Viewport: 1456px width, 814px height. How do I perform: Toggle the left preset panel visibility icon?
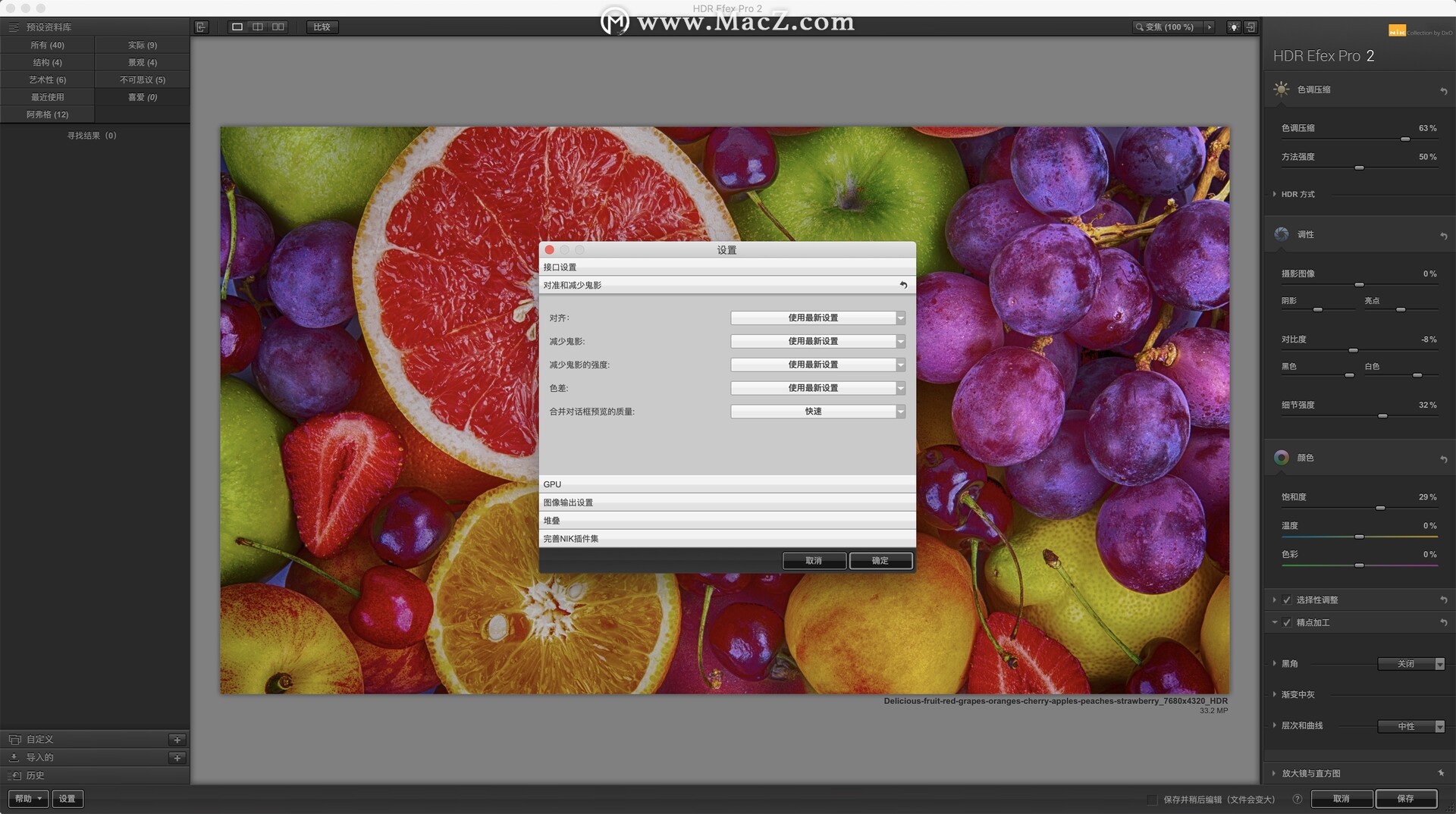201,27
